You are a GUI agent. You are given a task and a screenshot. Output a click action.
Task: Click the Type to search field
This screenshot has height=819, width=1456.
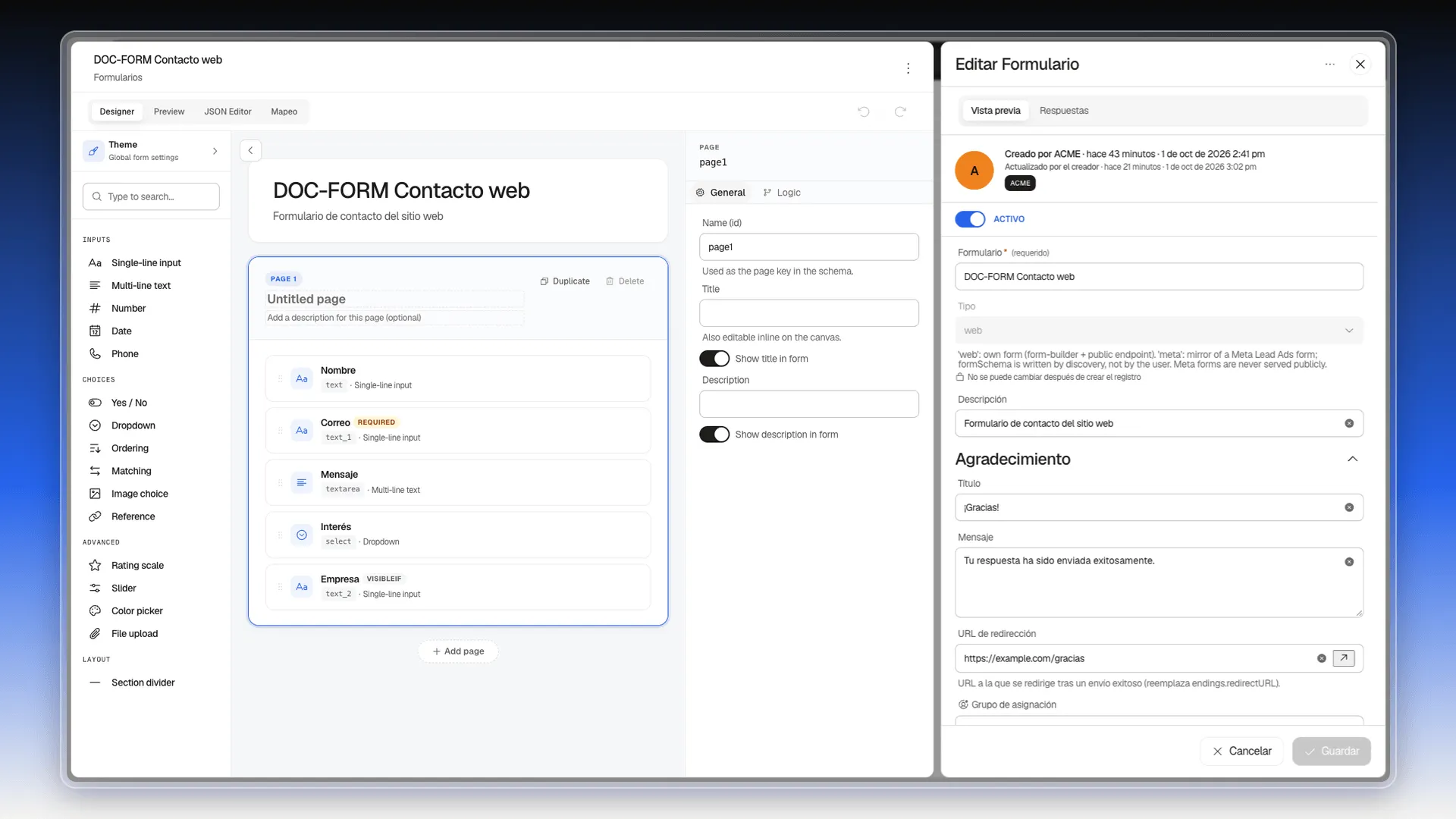pyautogui.click(x=151, y=196)
